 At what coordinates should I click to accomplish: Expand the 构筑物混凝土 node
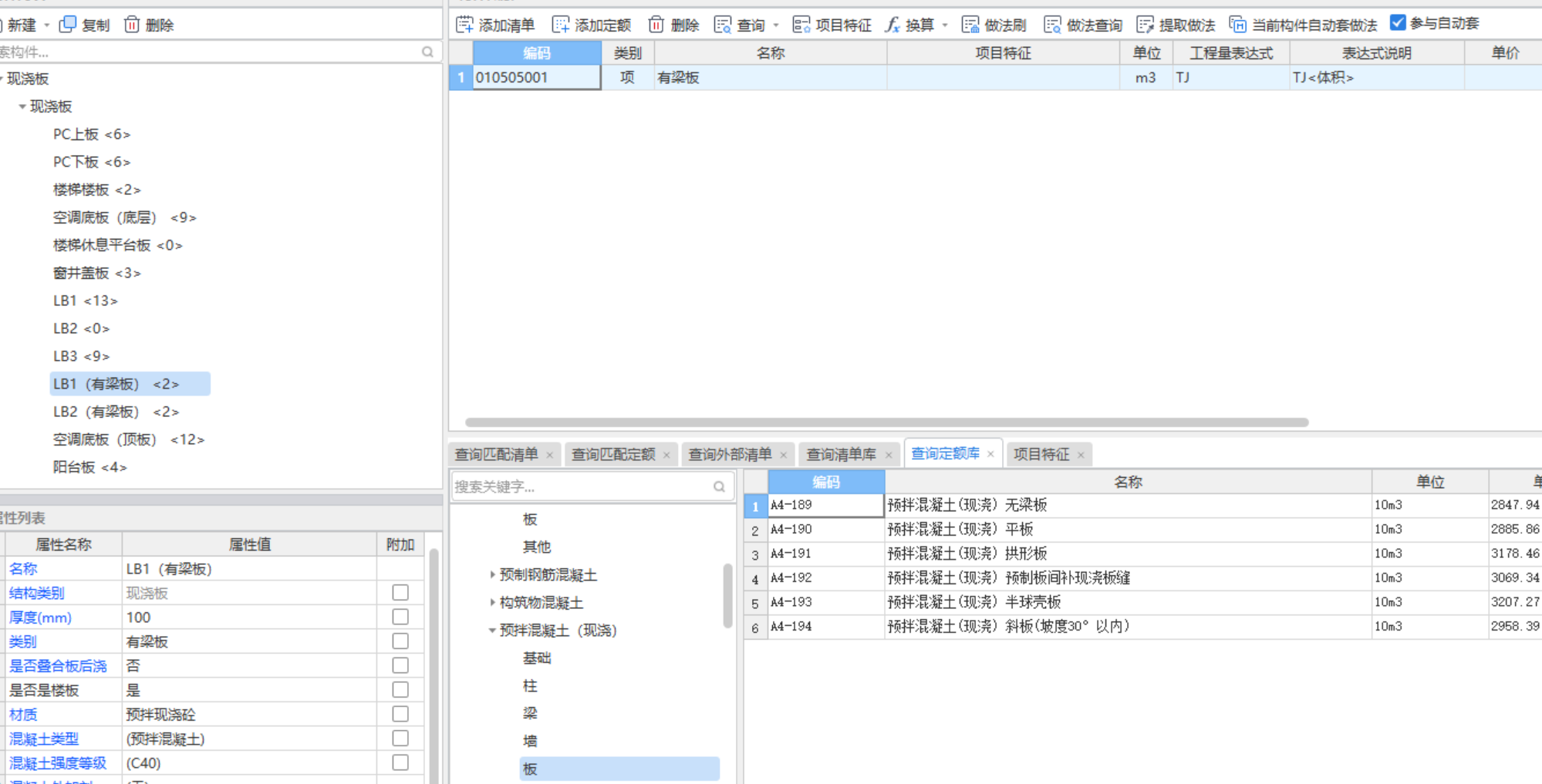tap(492, 602)
